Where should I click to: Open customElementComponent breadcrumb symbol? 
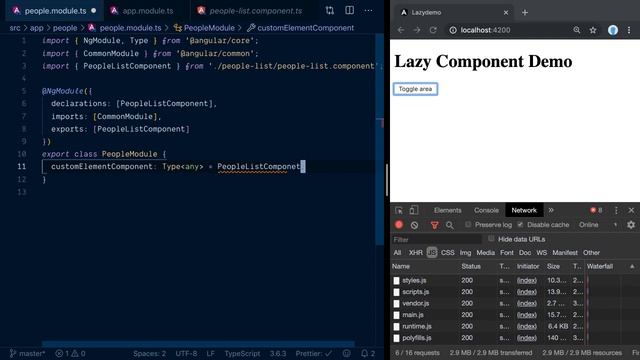coord(300,28)
